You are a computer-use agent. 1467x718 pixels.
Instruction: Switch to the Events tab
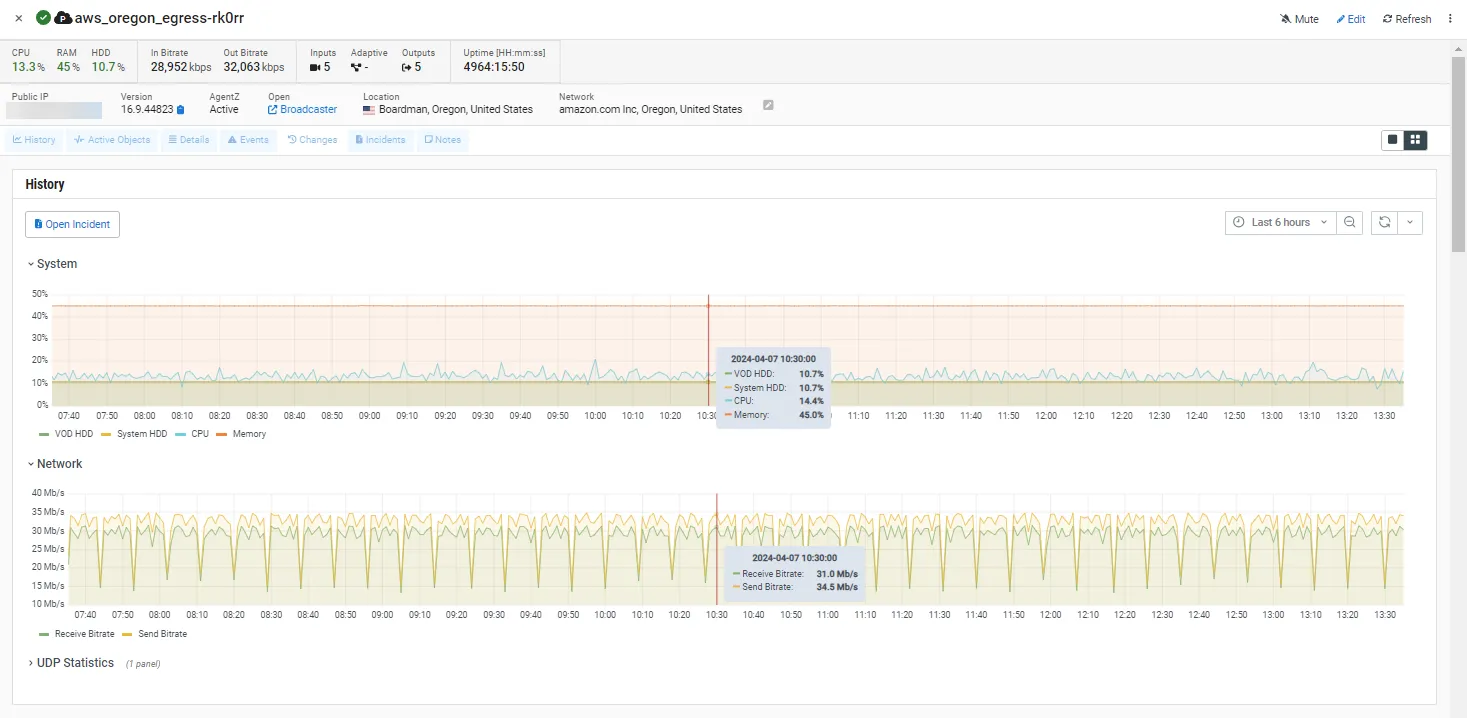tap(248, 140)
